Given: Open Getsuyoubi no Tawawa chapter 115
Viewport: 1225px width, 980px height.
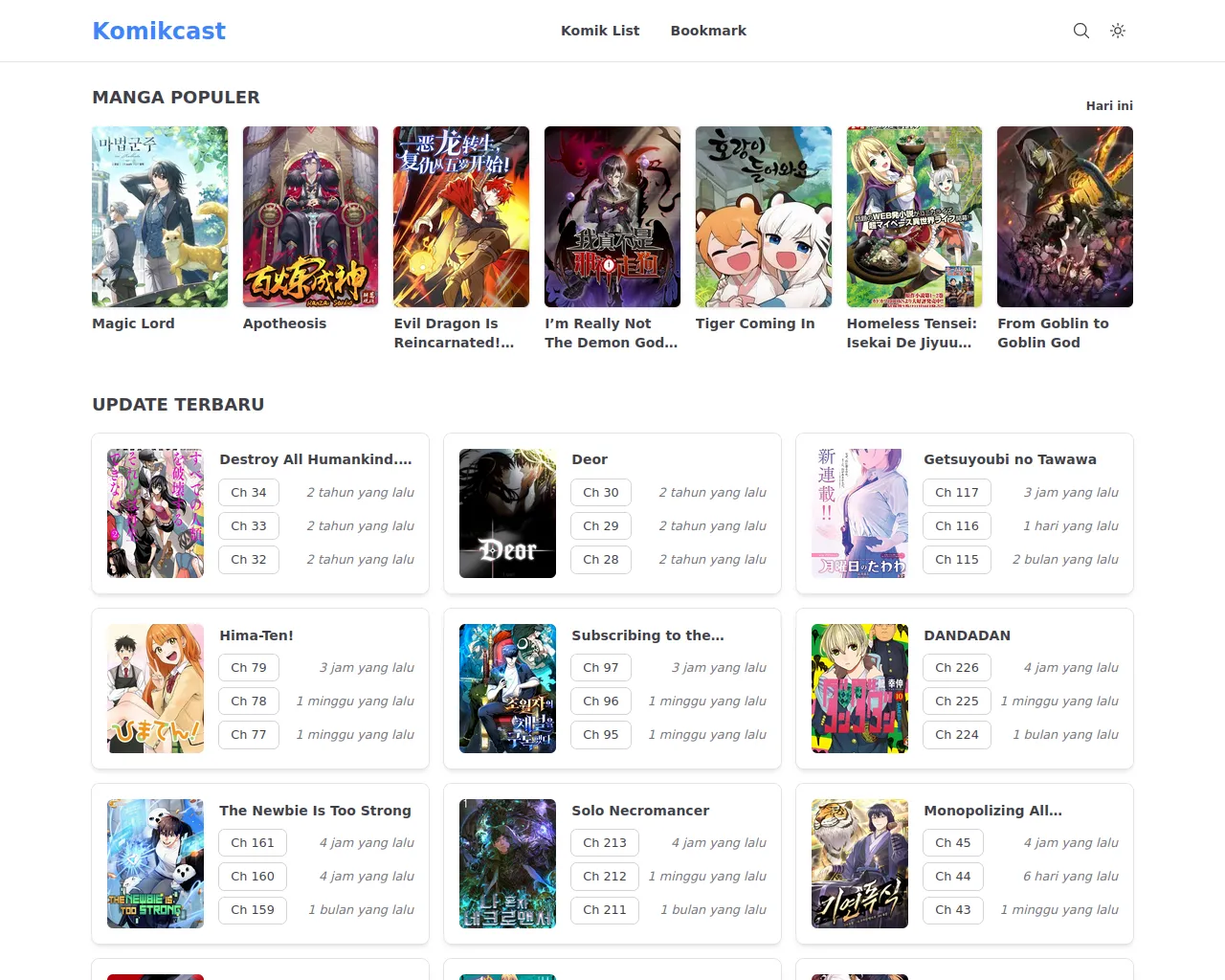Looking at the screenshot, I should (x=957, y=560).
